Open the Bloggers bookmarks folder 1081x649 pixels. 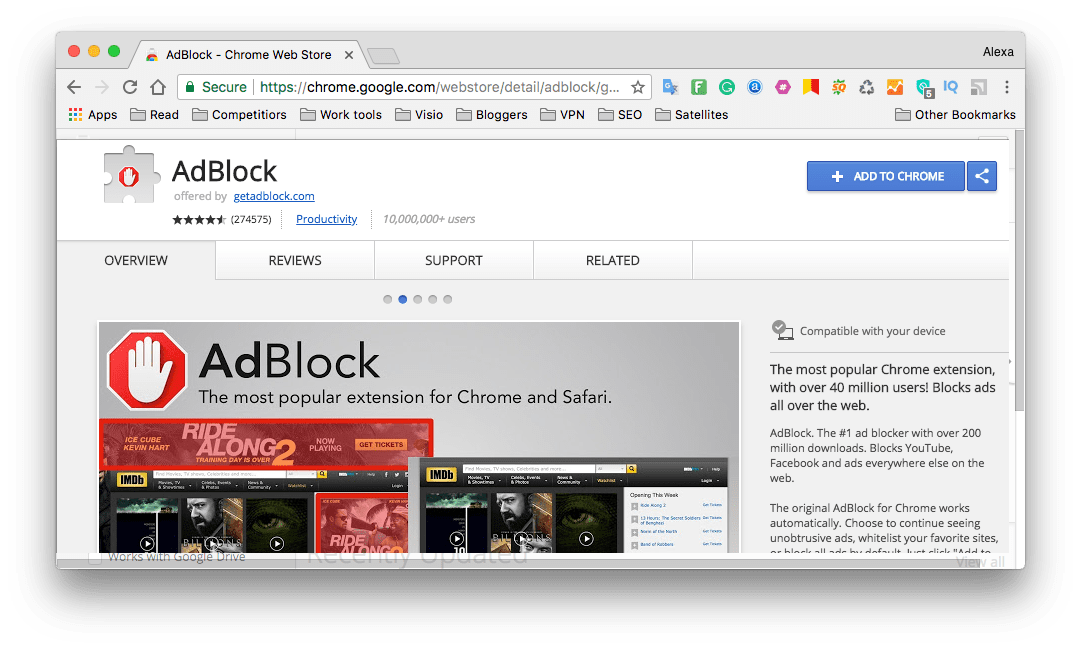tap(492, 114)
